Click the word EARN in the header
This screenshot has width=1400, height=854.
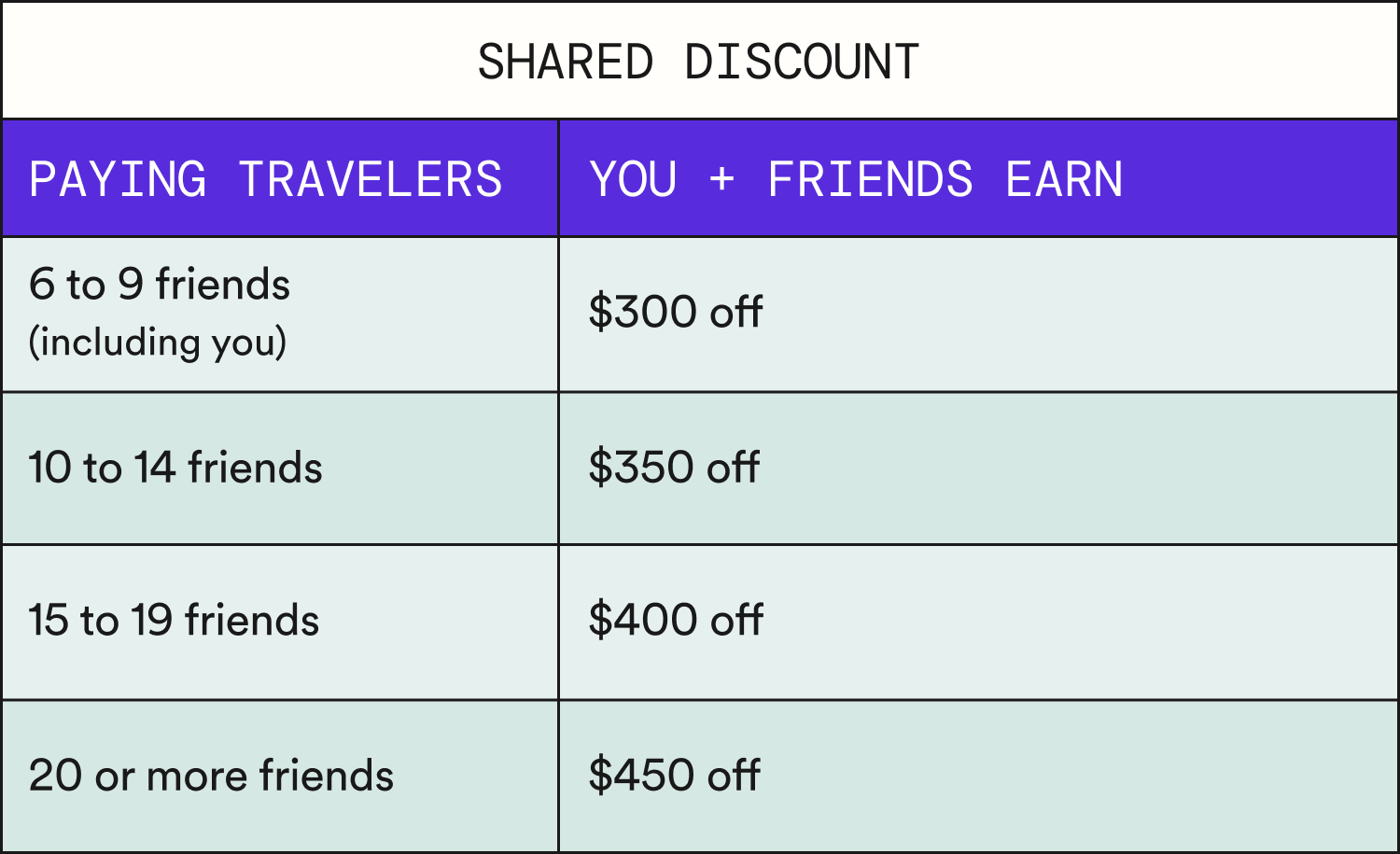pyautogui.click(x=1064, y=179)
